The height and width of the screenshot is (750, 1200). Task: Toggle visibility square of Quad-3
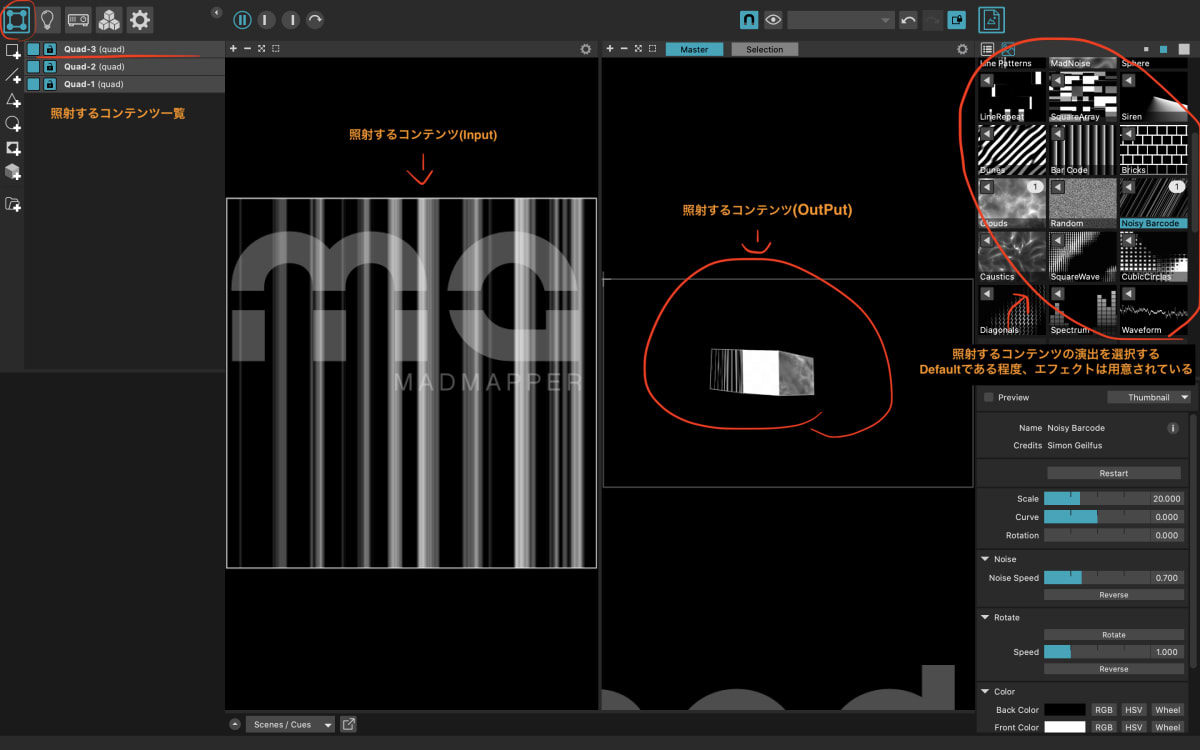pos(34,49)
